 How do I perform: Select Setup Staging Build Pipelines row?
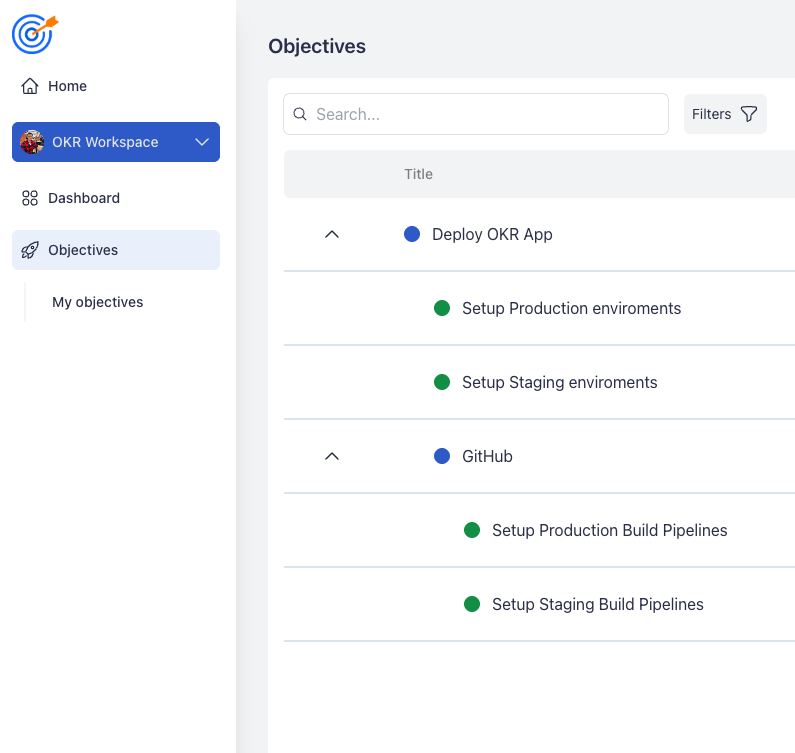597,604
